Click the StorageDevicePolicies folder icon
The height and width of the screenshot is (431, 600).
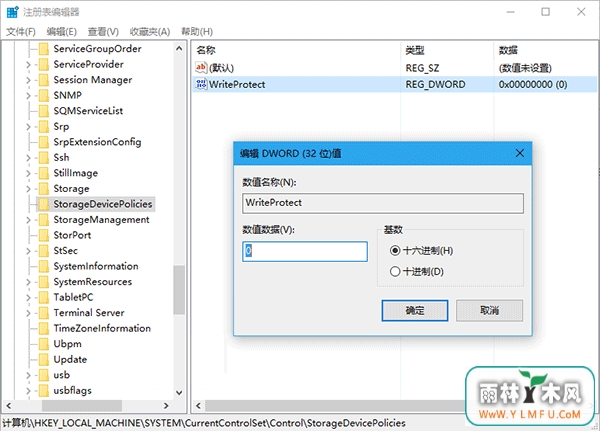point(44,204)
